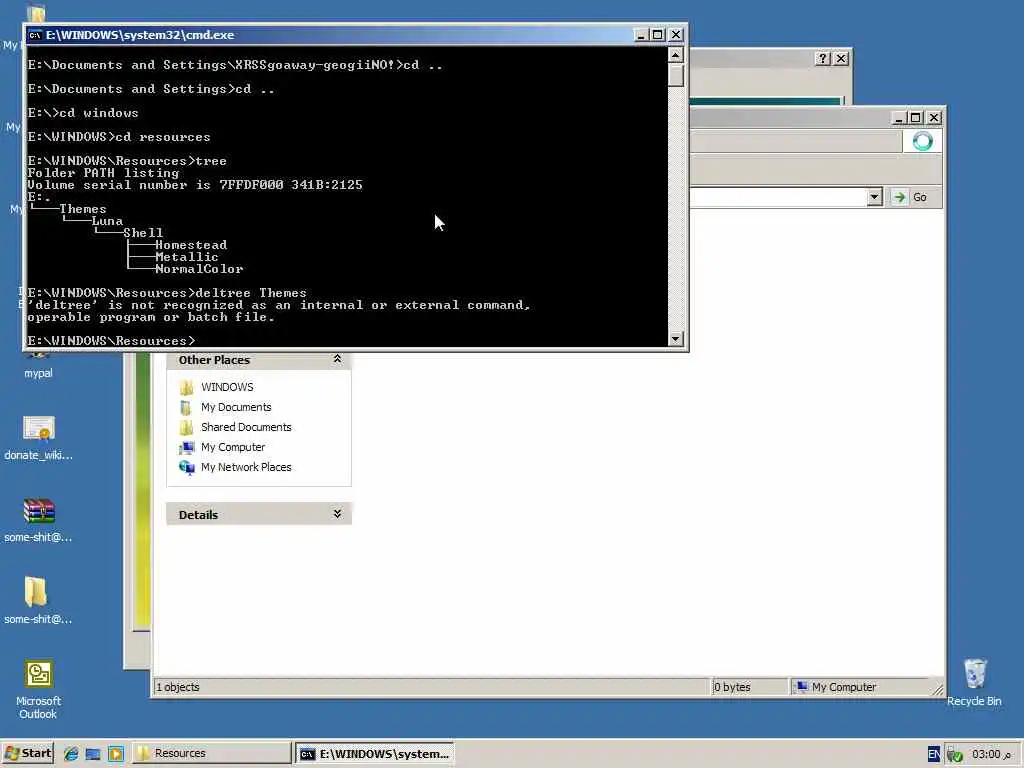Click the 'NormalColor' tree entry in cmd
This screenshot has height=768, width=1024.
pos(199,269)
